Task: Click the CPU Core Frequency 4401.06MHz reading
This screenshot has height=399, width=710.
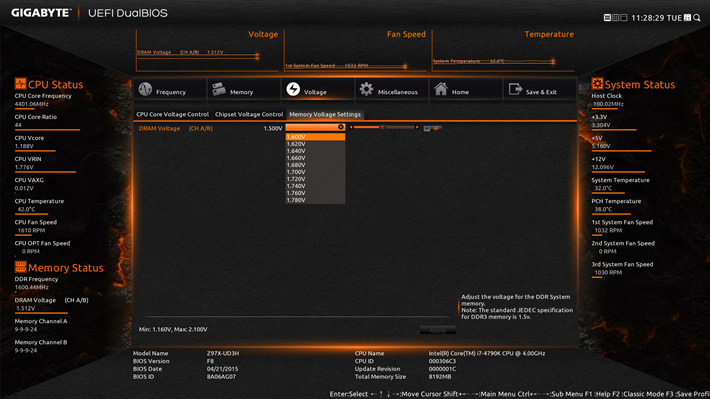Action: 32,104
